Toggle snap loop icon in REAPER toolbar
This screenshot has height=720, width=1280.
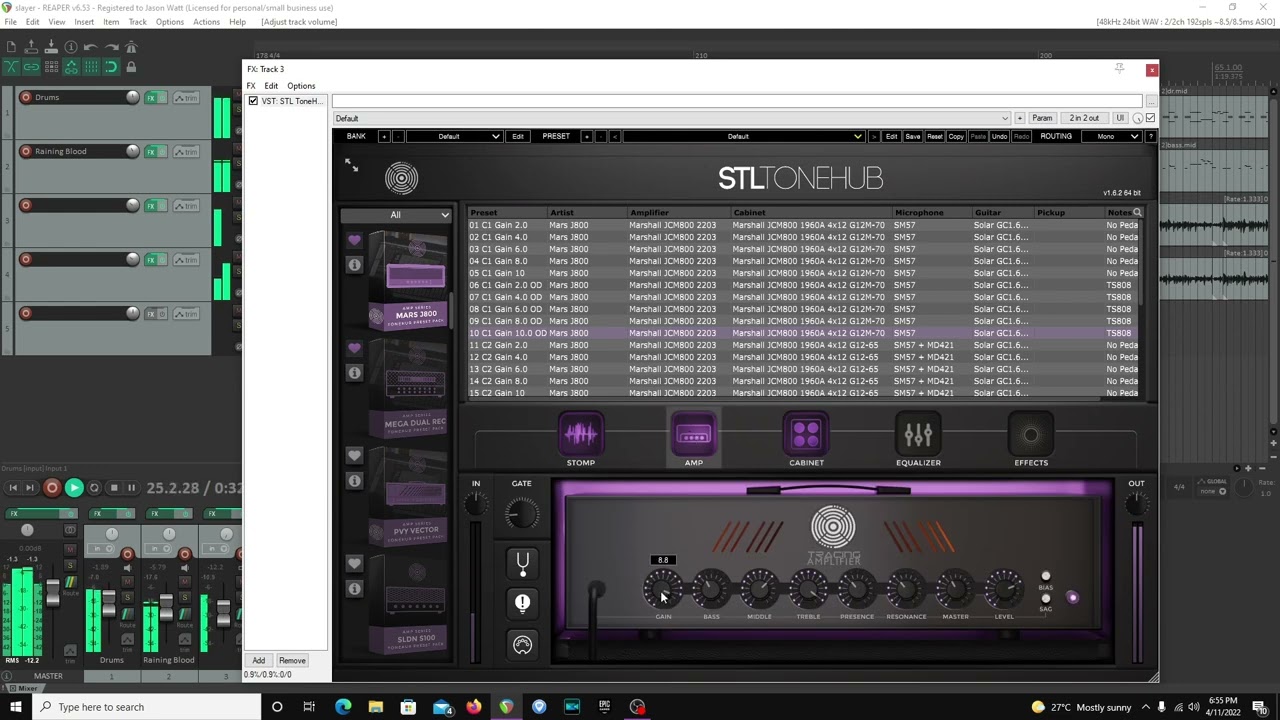click(111, 67)
